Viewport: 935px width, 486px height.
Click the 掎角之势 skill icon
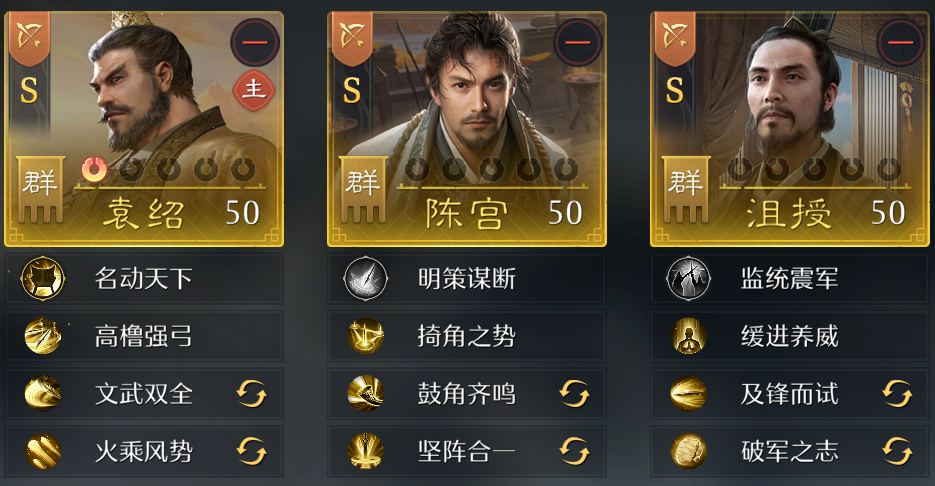point(366,336)
